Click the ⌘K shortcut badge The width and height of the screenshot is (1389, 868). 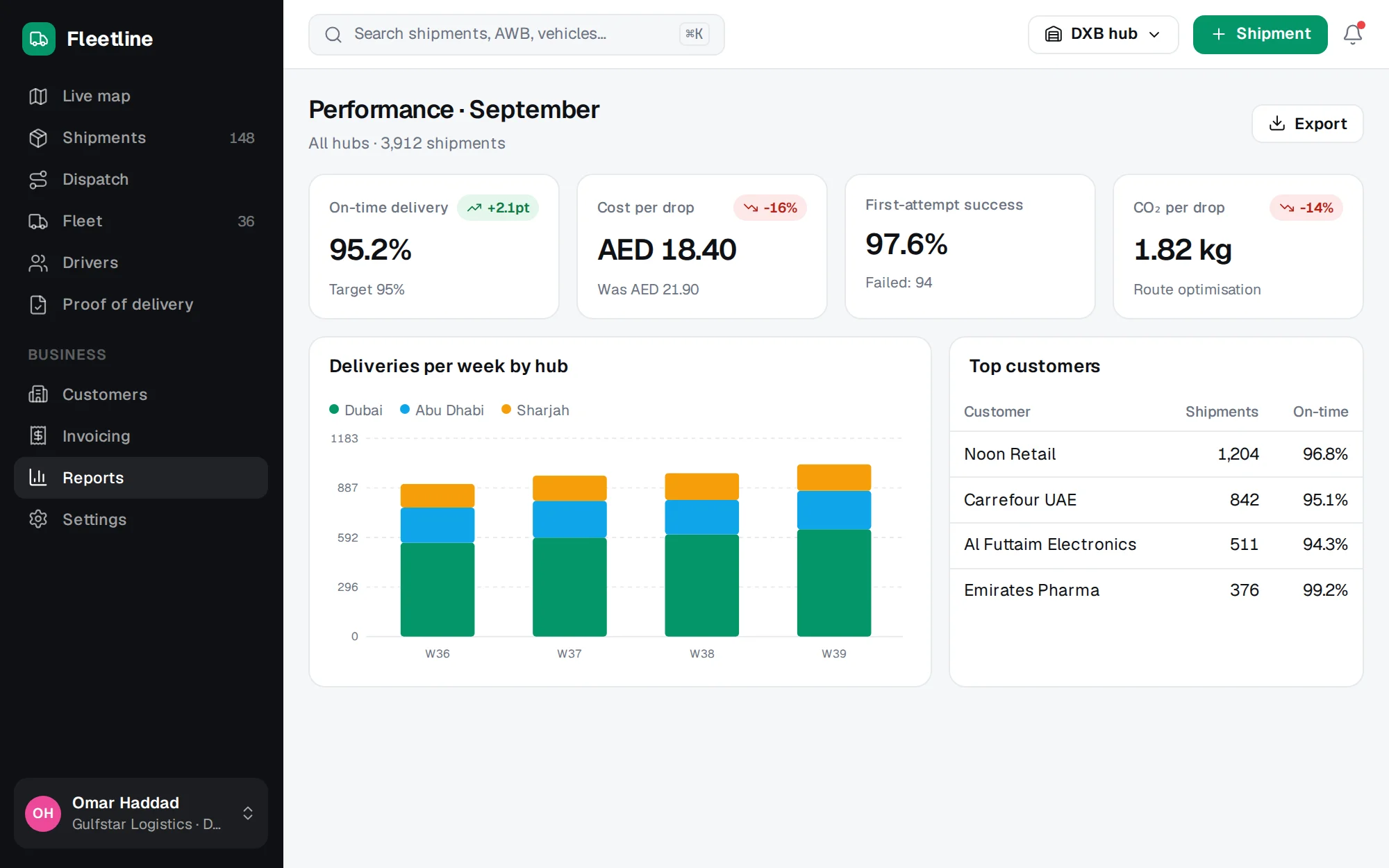(694, 34)
